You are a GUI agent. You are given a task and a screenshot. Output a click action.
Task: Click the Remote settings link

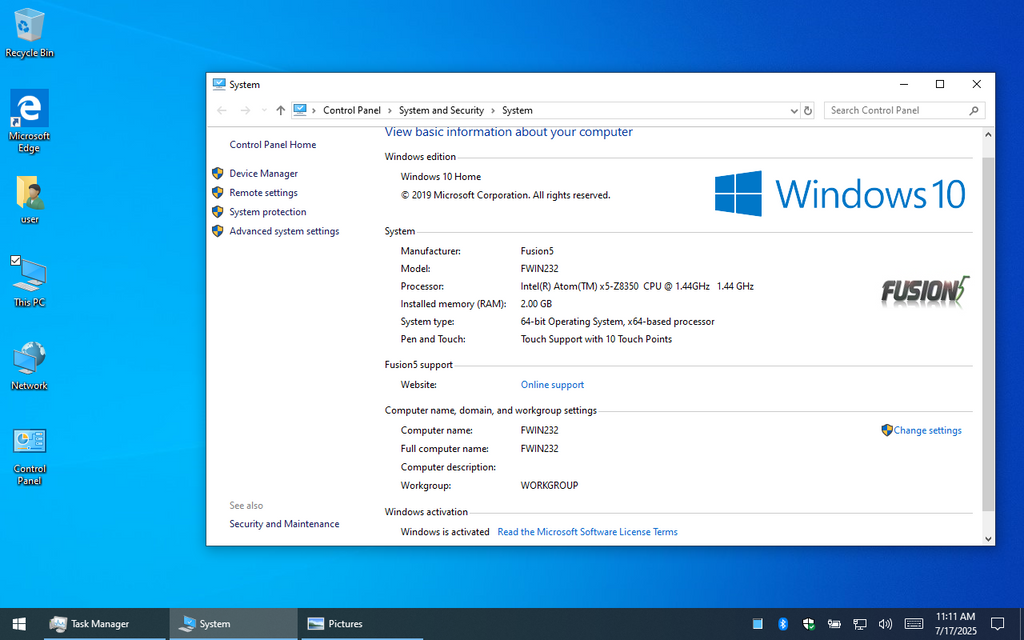pyautogui.click(x=263, y=193)
